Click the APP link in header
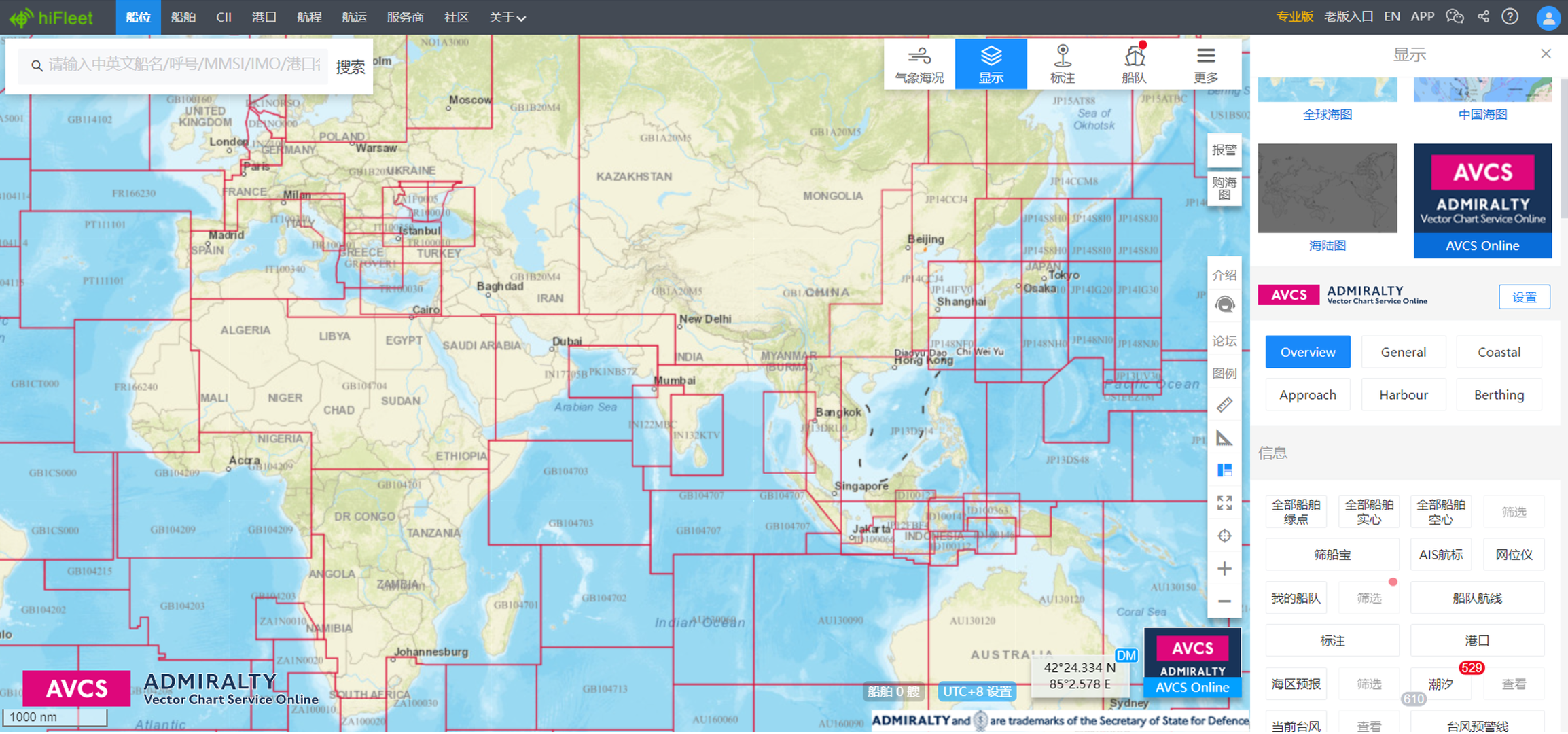The height and width of the screenshot is (734, 1568). pyautogui.click(x=1422, y=17)
